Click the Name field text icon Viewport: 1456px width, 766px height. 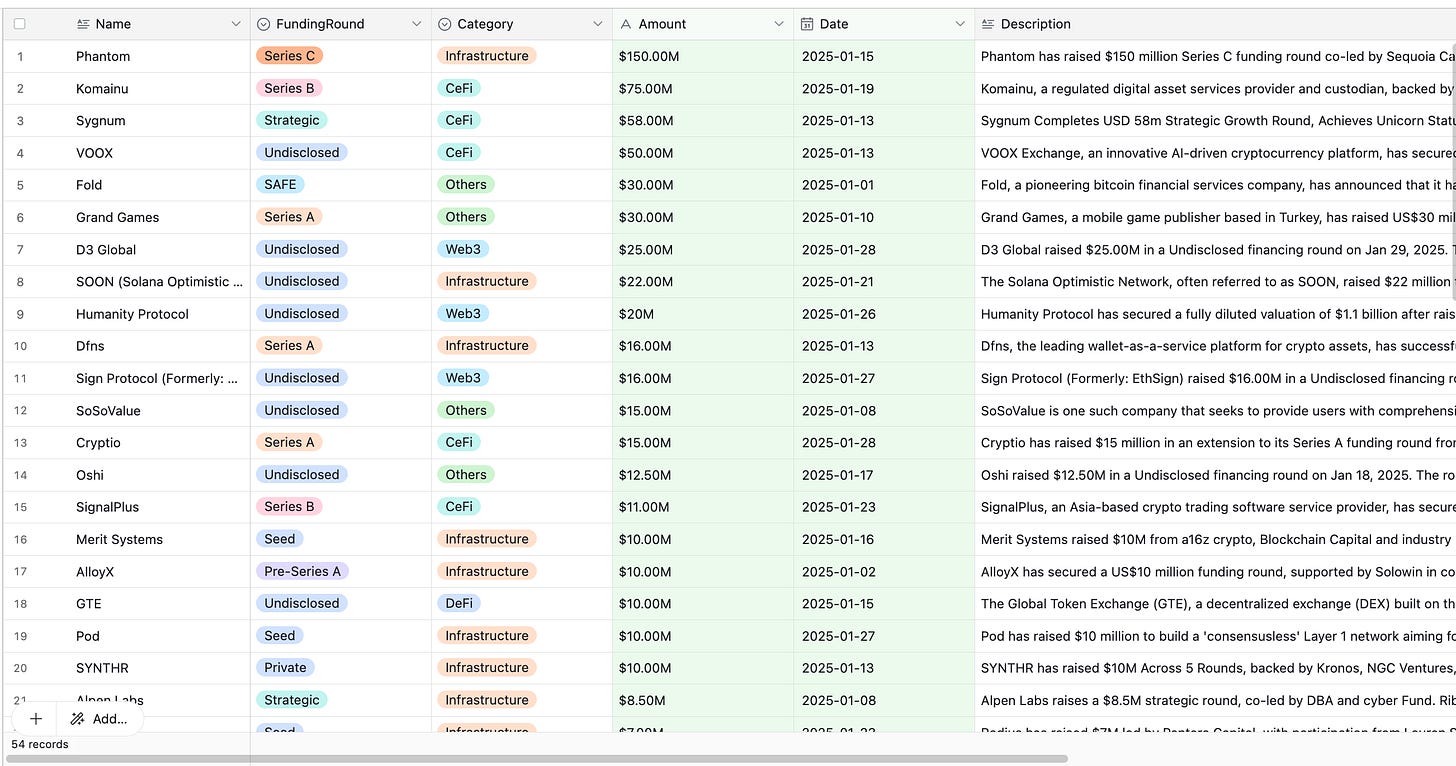pos(83,24)
